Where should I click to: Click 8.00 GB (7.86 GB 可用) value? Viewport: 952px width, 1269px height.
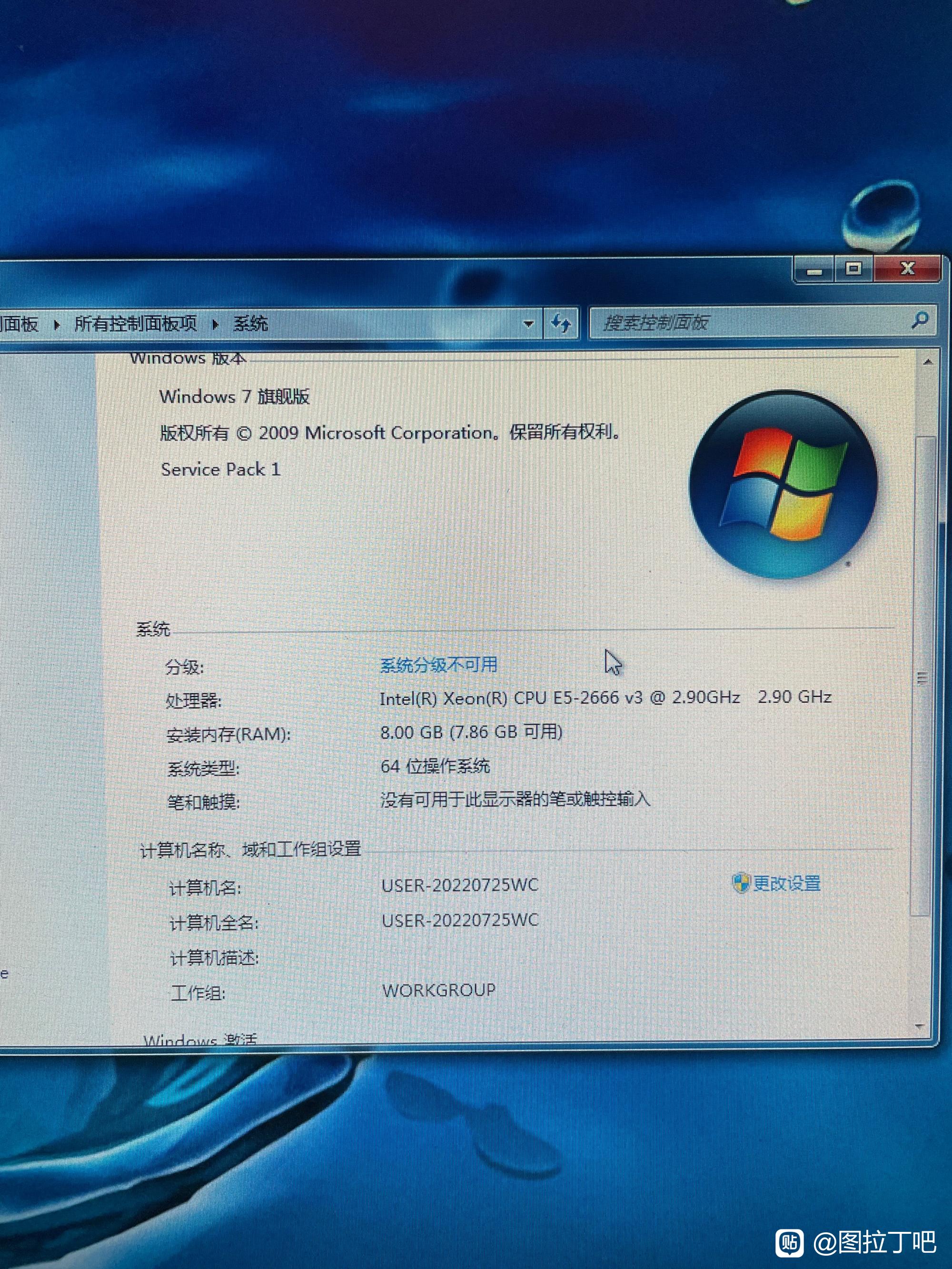(471, 732)
